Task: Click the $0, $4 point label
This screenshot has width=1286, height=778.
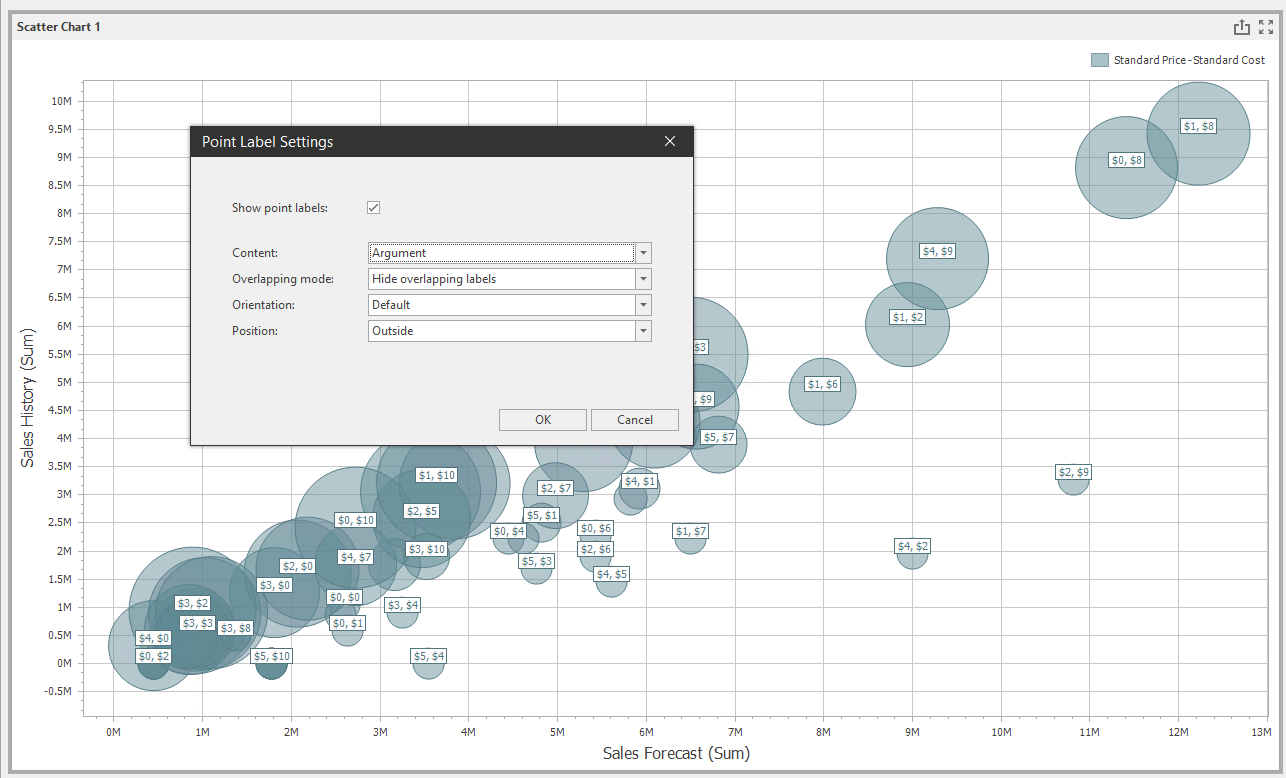Action: coord(509,531)
